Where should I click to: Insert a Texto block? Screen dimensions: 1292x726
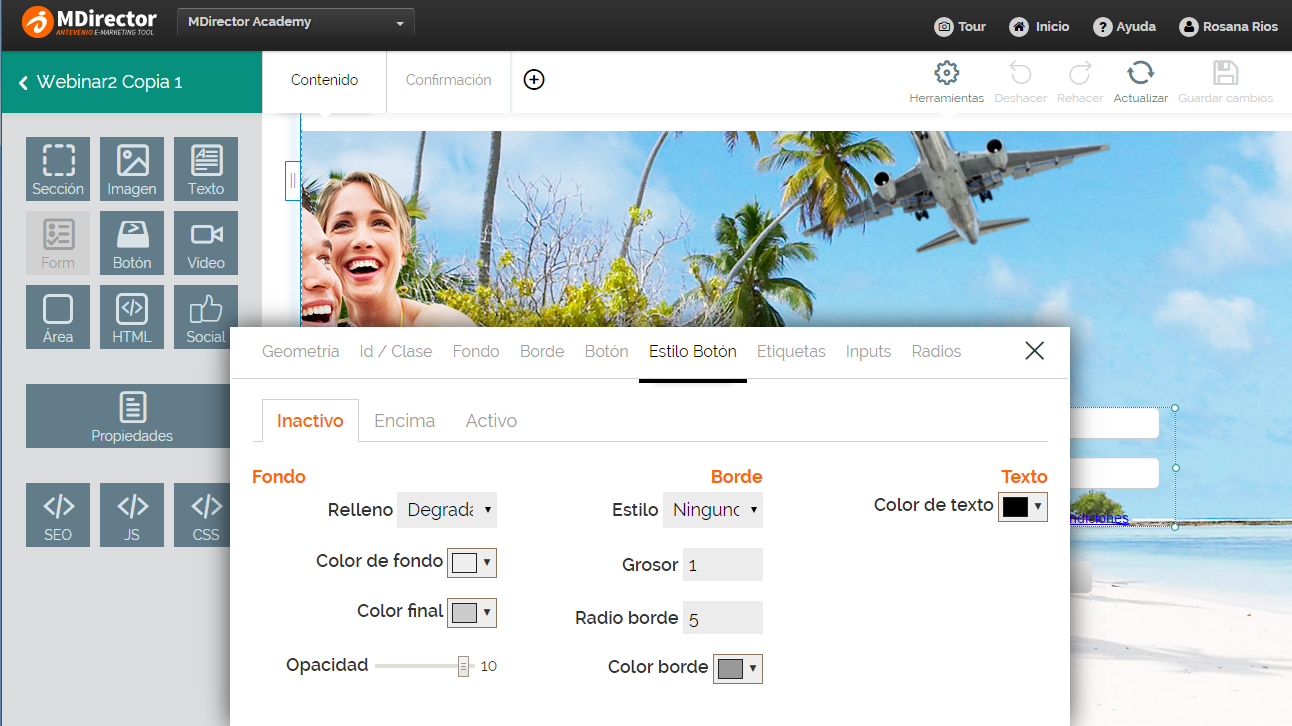coord(206,169)
